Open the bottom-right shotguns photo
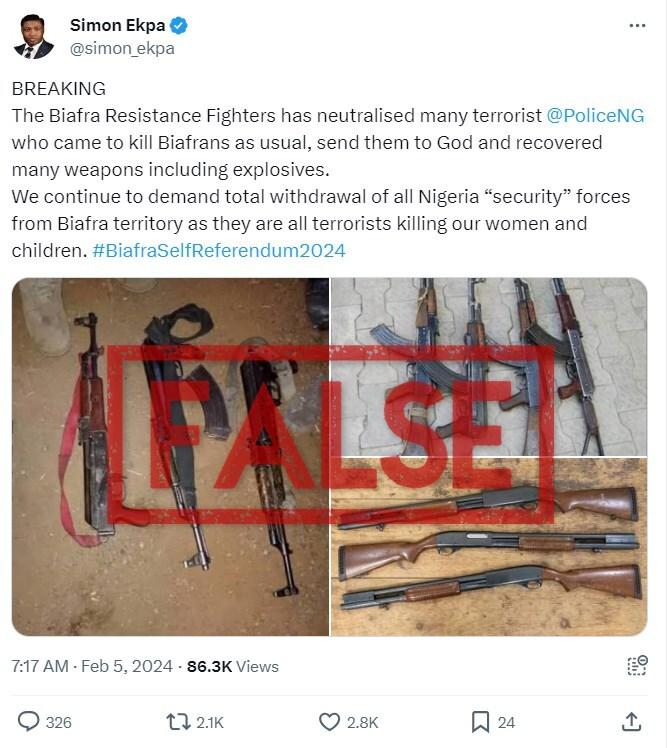This screenshot has height=748, width=668. 489,546
